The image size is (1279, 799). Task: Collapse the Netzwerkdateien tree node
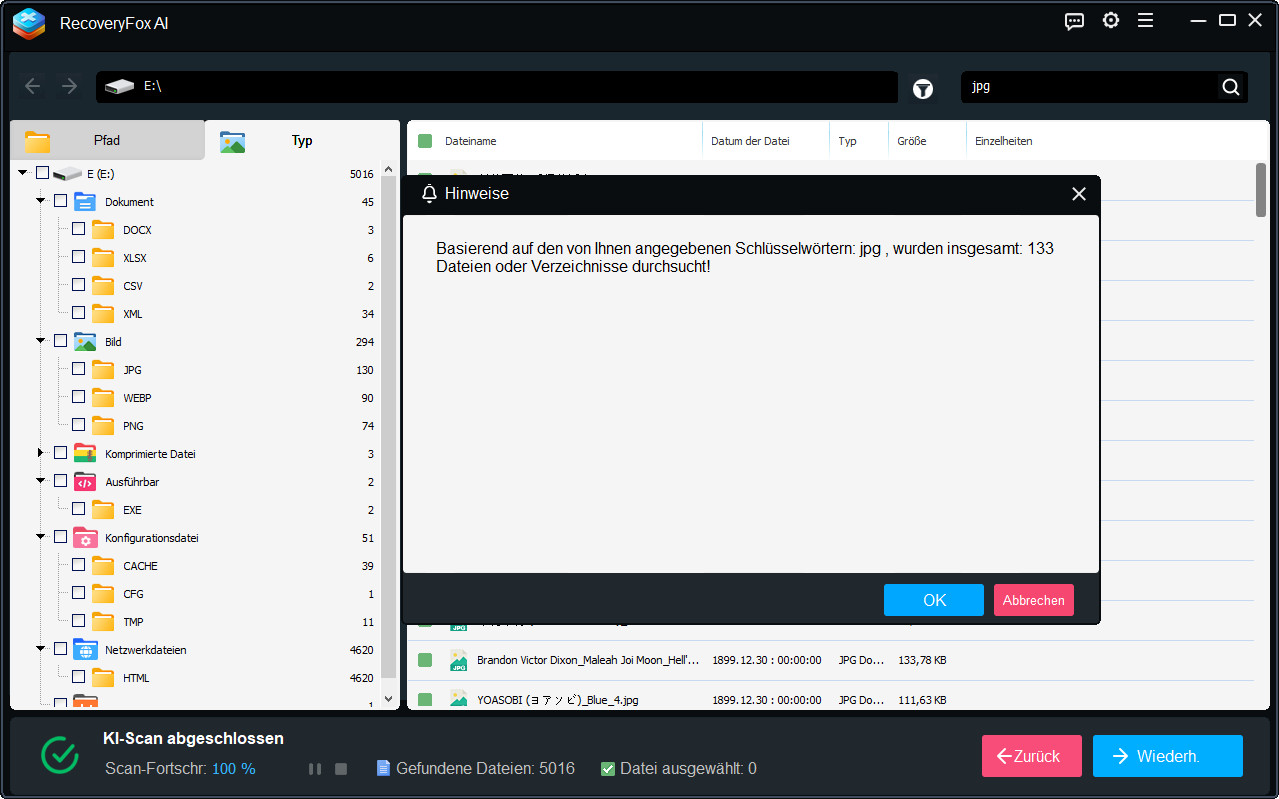point(41,649)
